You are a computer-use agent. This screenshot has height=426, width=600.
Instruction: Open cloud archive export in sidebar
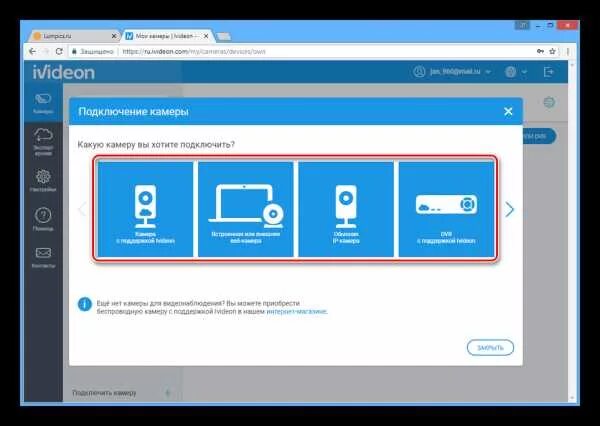click(x=43, y=142)
